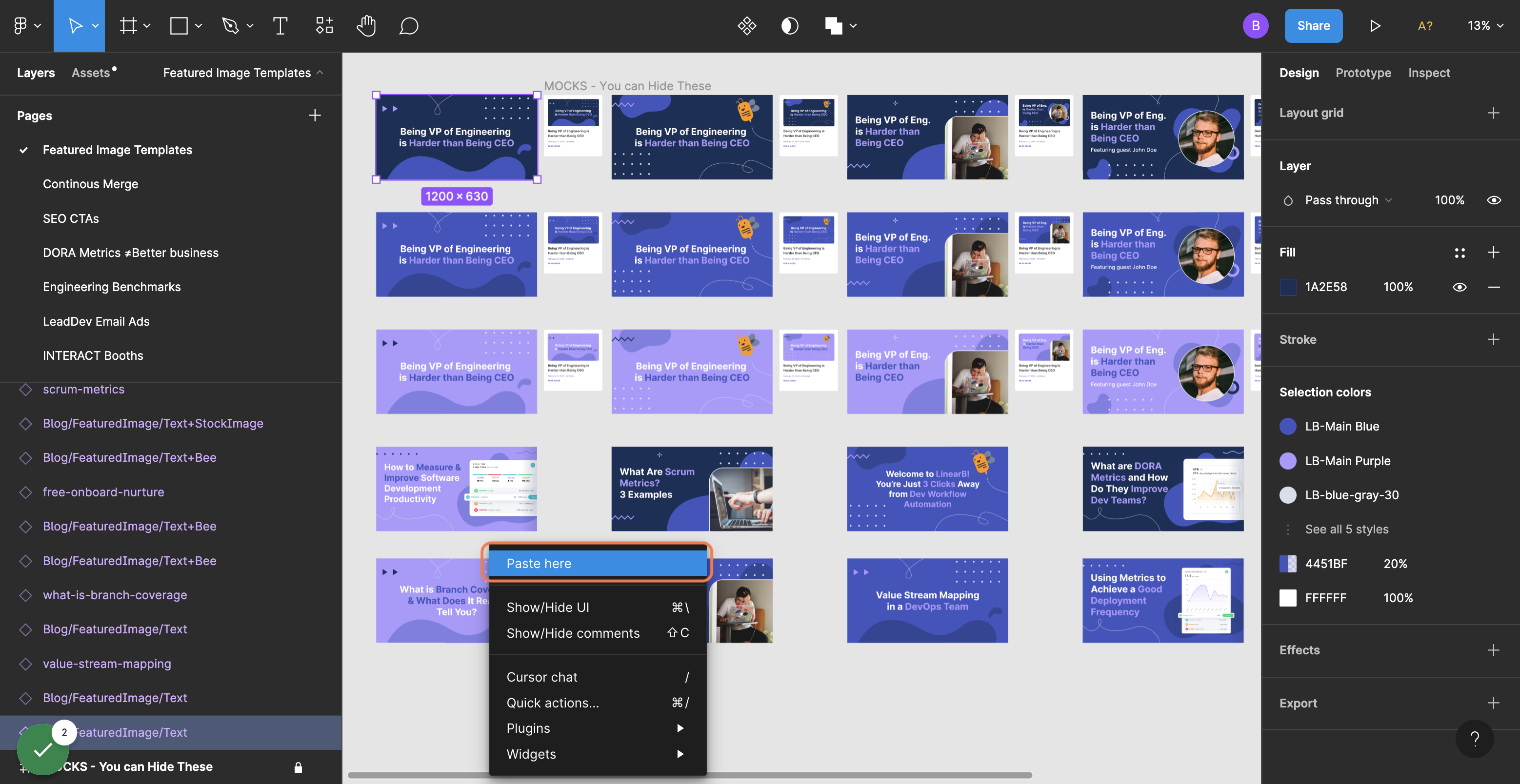Open the 13% zoom dropdown
This screenshot has width=1520, height=784.
click(x=1485, y=25)
